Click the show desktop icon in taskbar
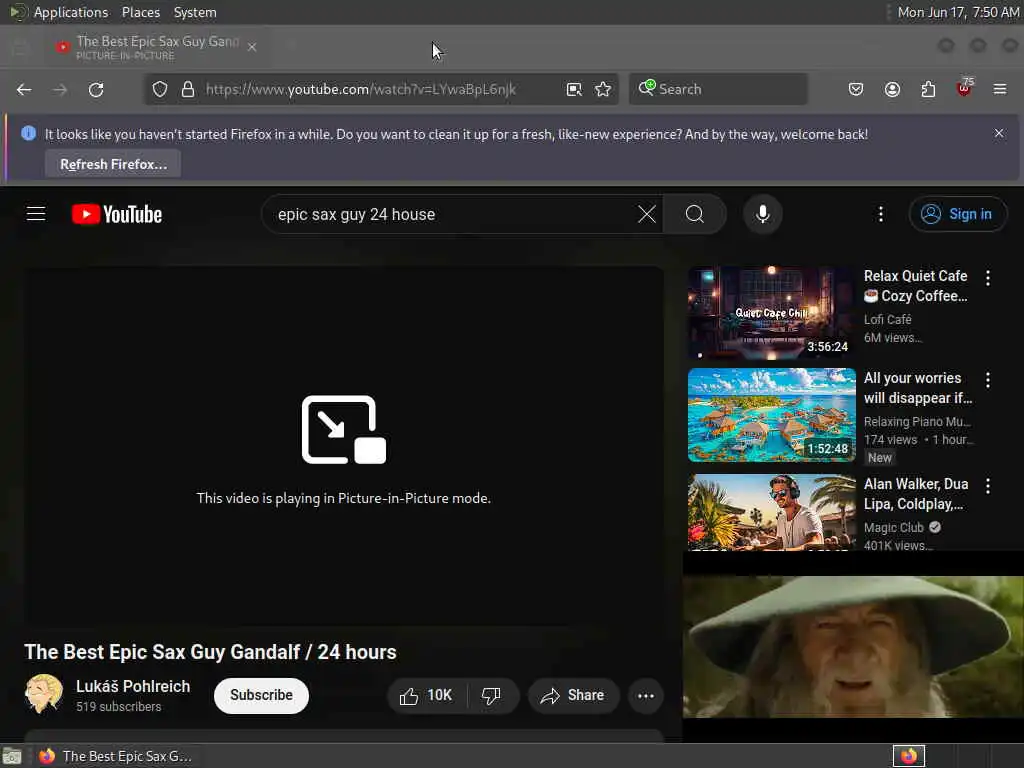 (x=12, y=756)
